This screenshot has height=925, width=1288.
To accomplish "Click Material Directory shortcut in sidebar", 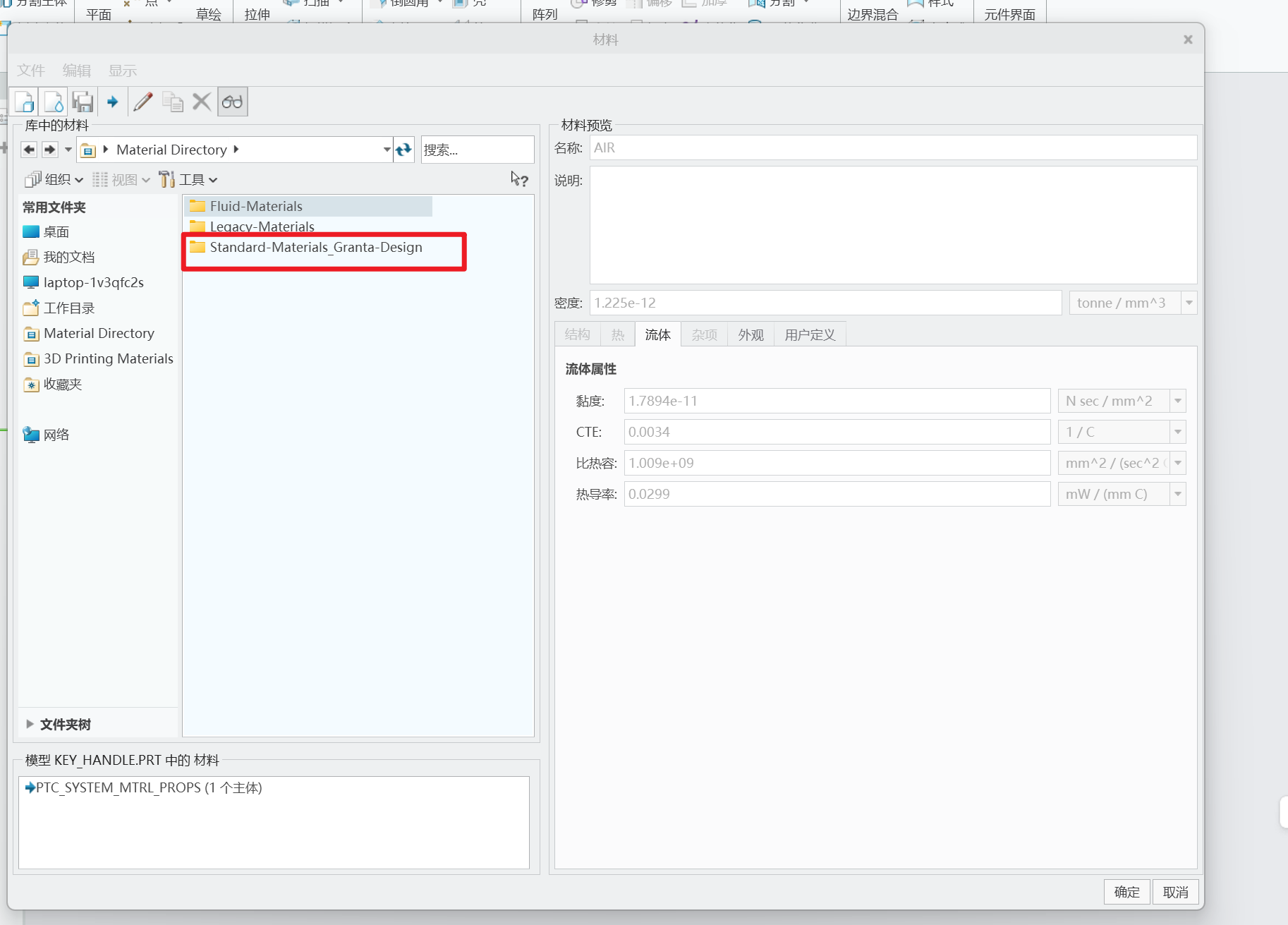I will [89, 333].
